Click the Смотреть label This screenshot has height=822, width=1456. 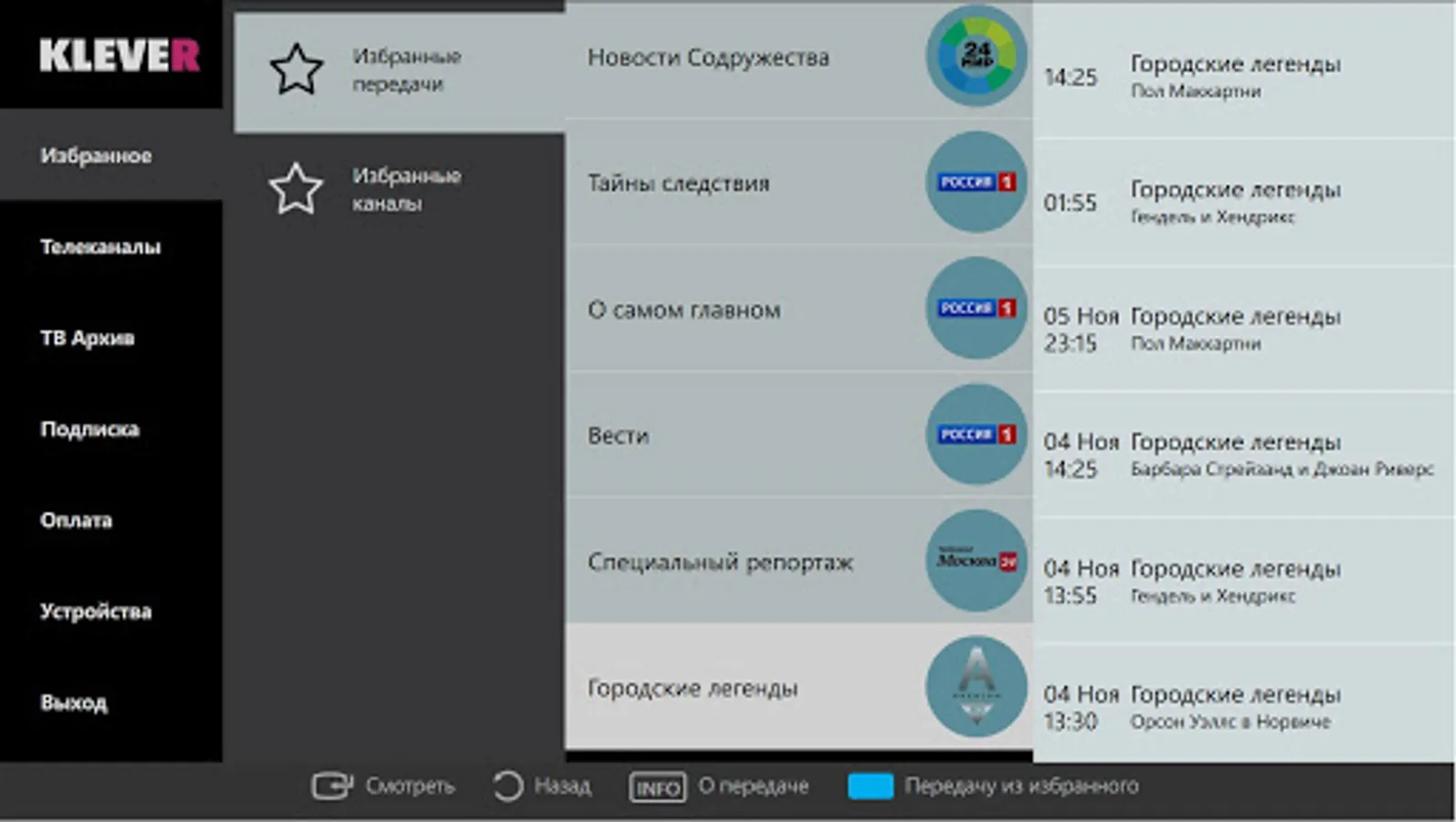(x=409, y=785)
